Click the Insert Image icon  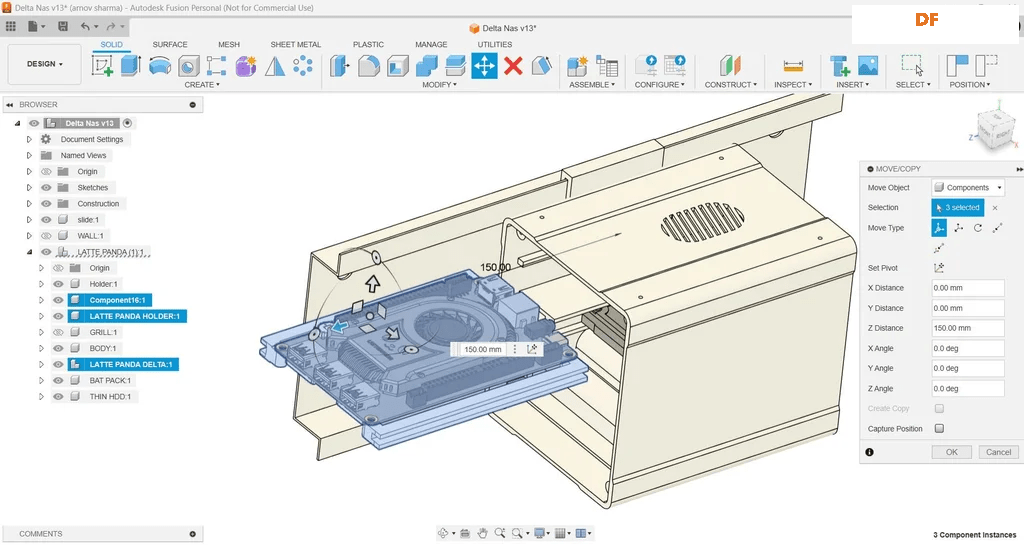point(867,66)
